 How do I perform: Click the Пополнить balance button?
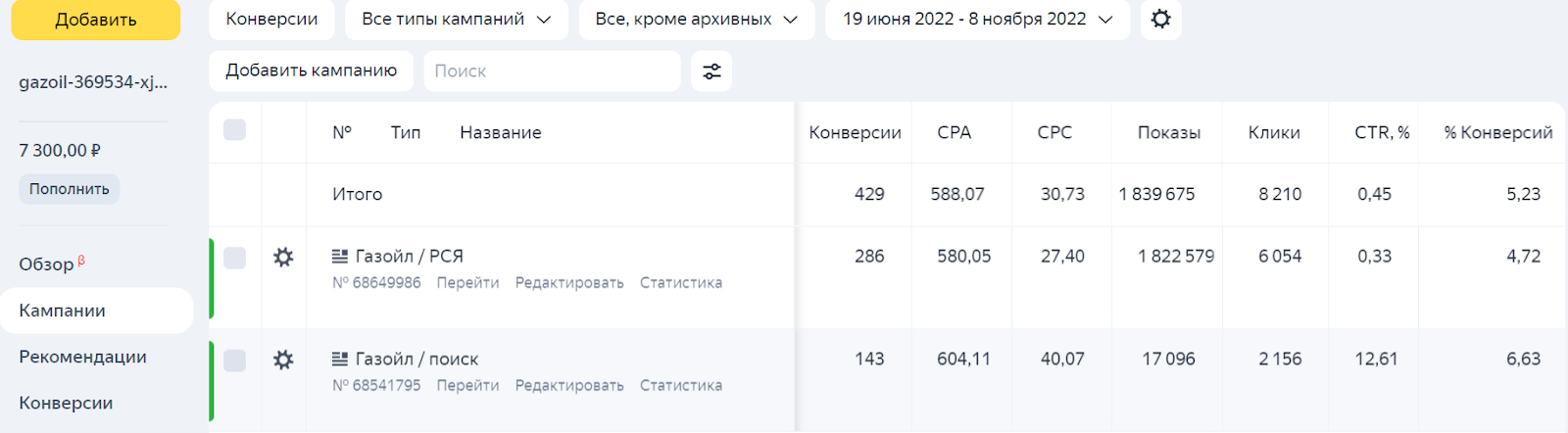(x=69, y=189)
